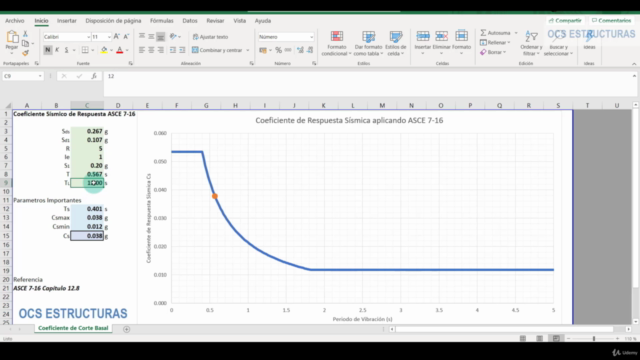Open the Archivo menu
Image resolution: width=640 pixels, height=360 pixels.
[15, 20]
